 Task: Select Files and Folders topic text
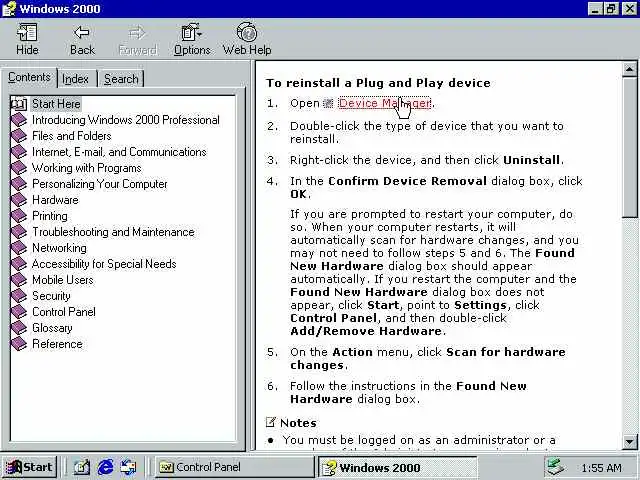tap(72, 136)
